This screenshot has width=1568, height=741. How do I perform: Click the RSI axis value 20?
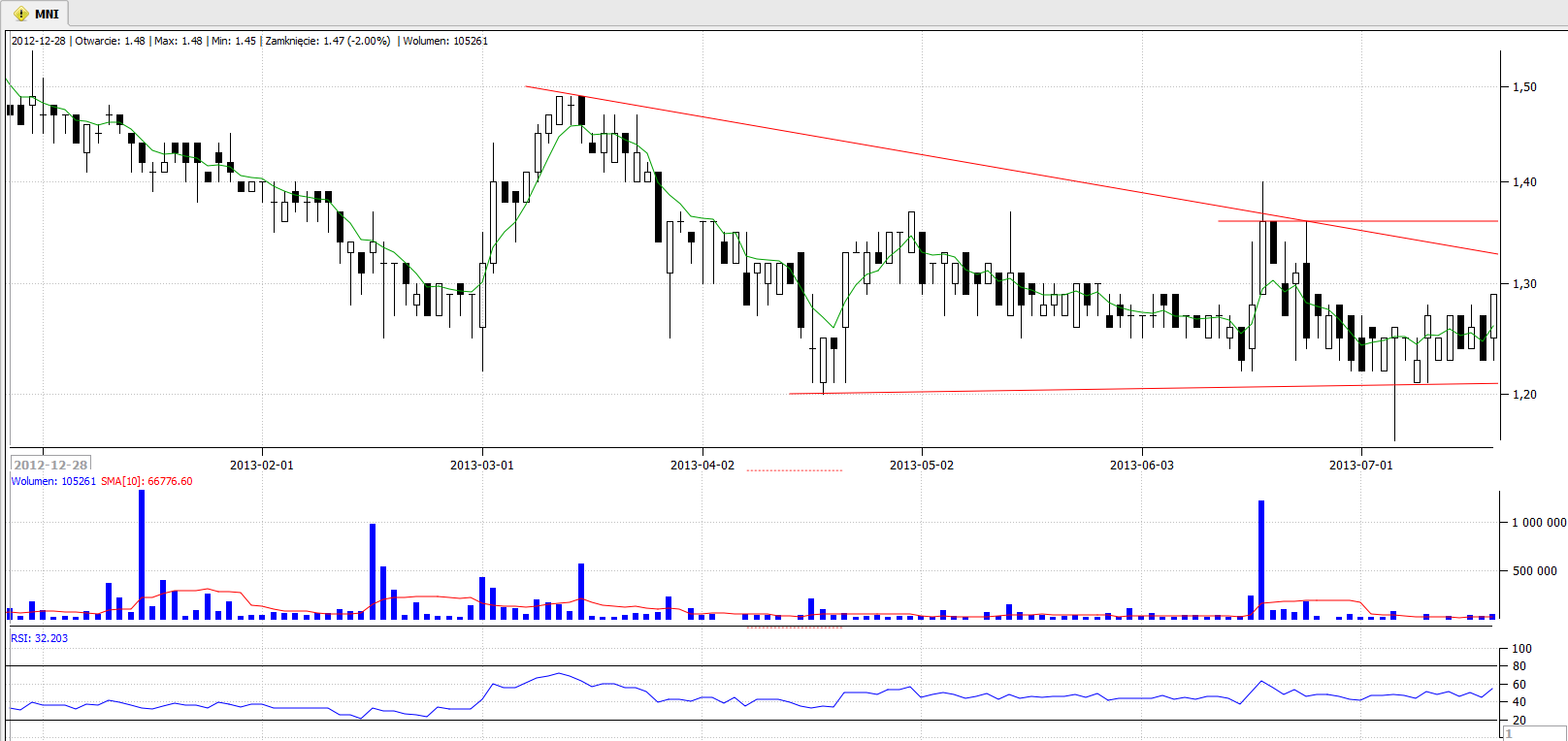point(1519,721)
